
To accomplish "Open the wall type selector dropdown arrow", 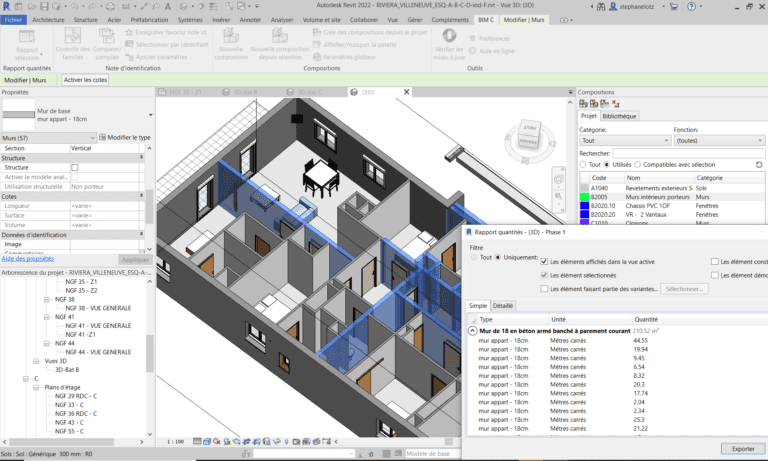I will [x=150, y=115].
